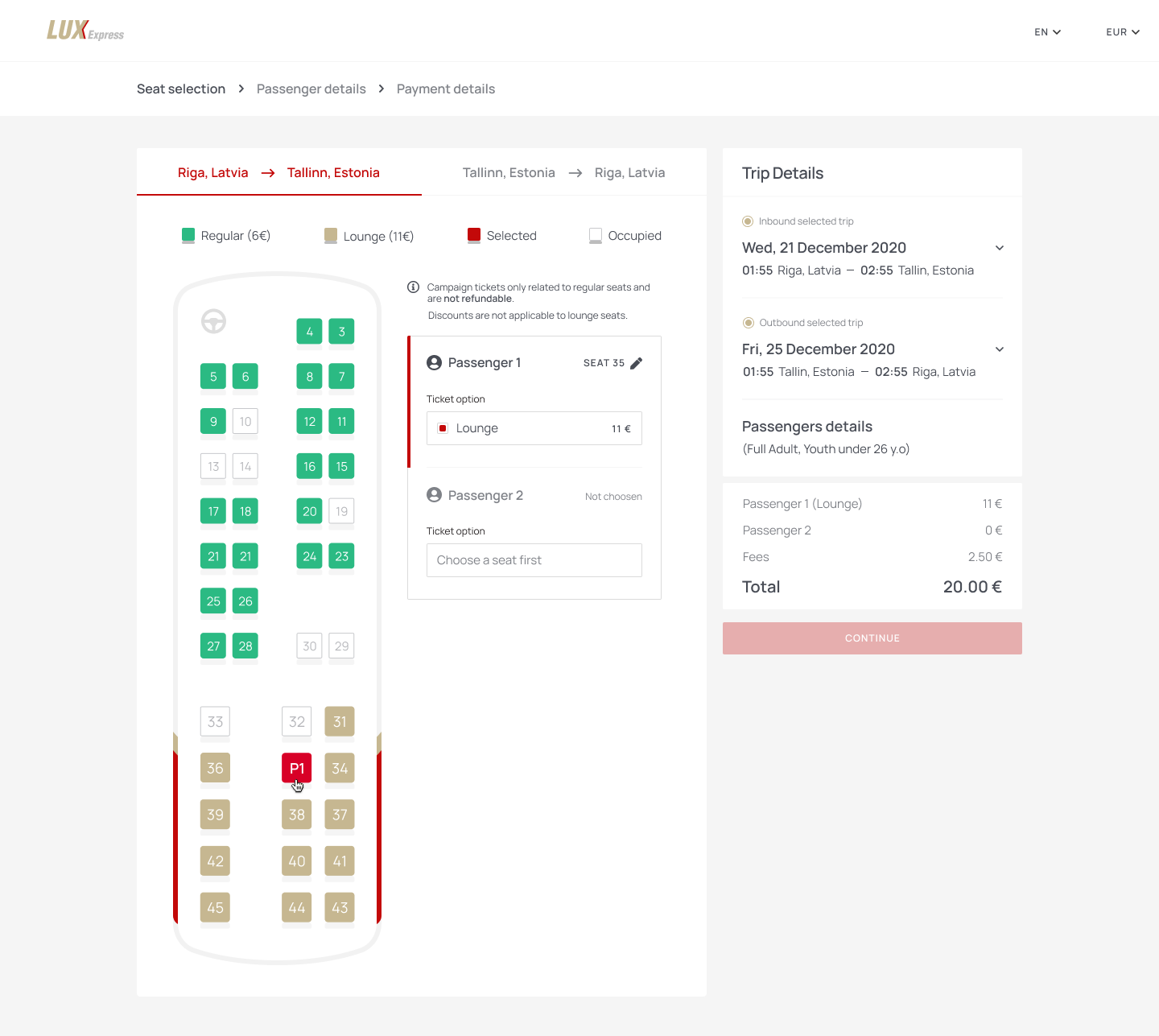1159x1036 pixels.
Task: Click the red Selected legend swatch
Action: (x=474, y=235)
